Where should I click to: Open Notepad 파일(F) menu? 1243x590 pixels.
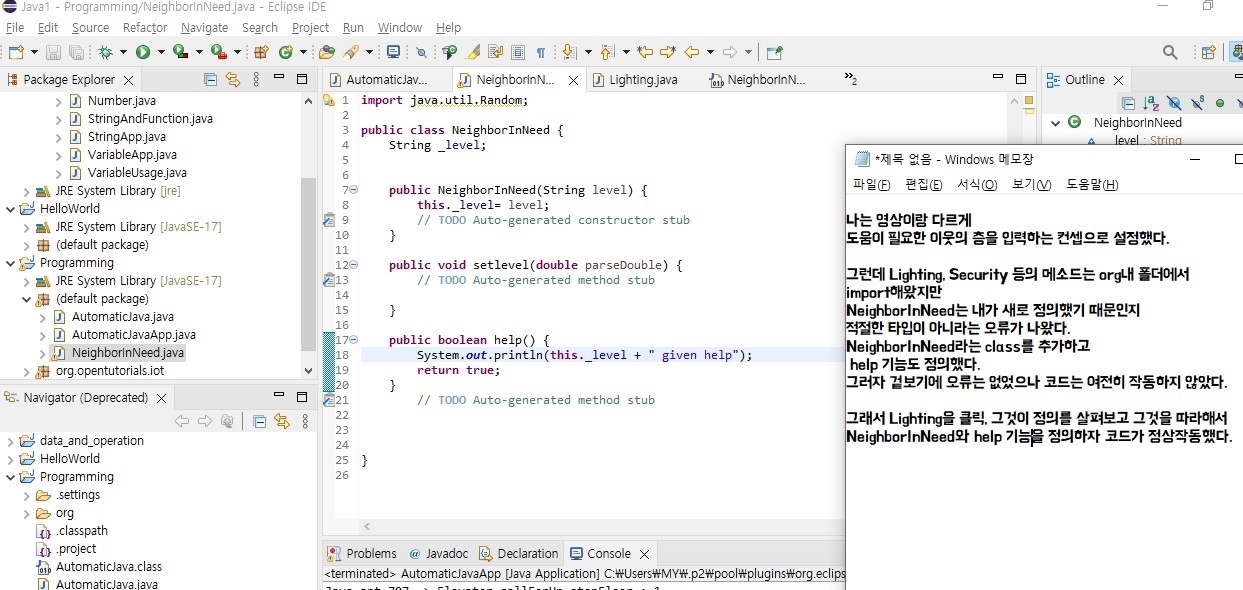point(871,184)
